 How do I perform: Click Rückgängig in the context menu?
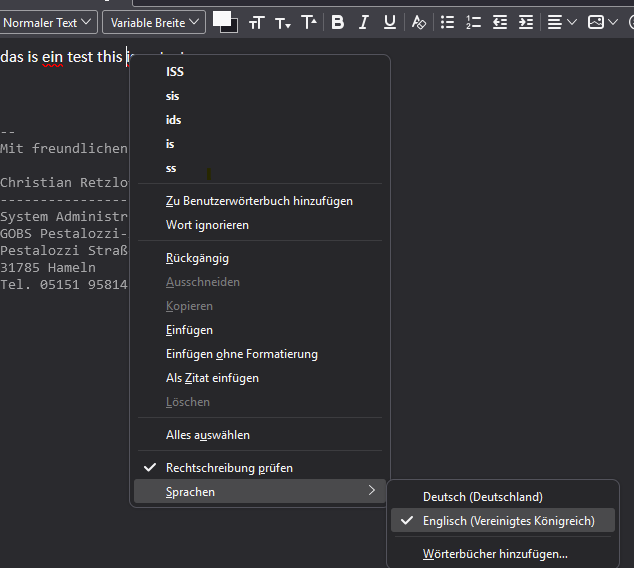tap(260, 258)
